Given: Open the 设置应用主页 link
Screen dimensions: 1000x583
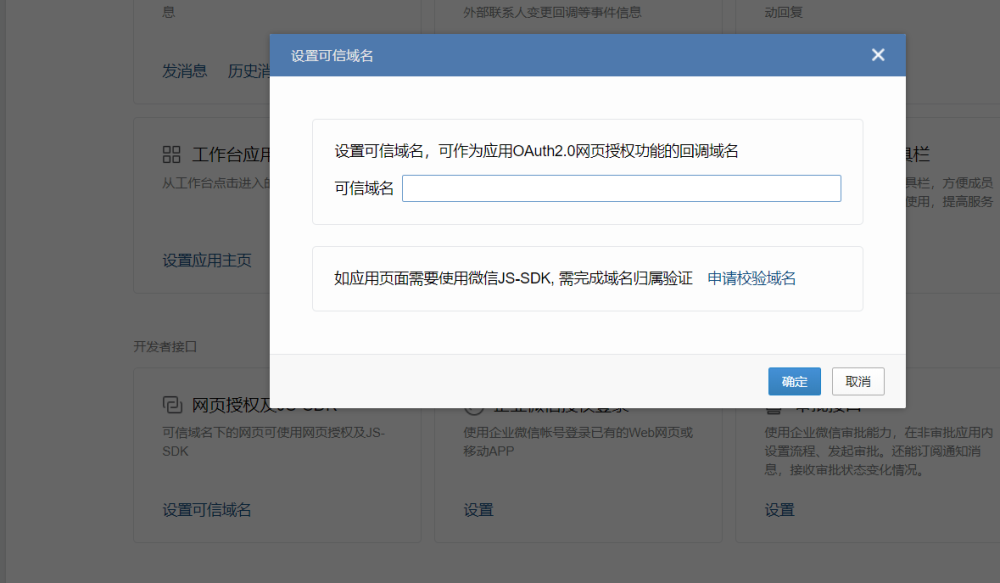Looking at the screenshot, I should point(207,261).
